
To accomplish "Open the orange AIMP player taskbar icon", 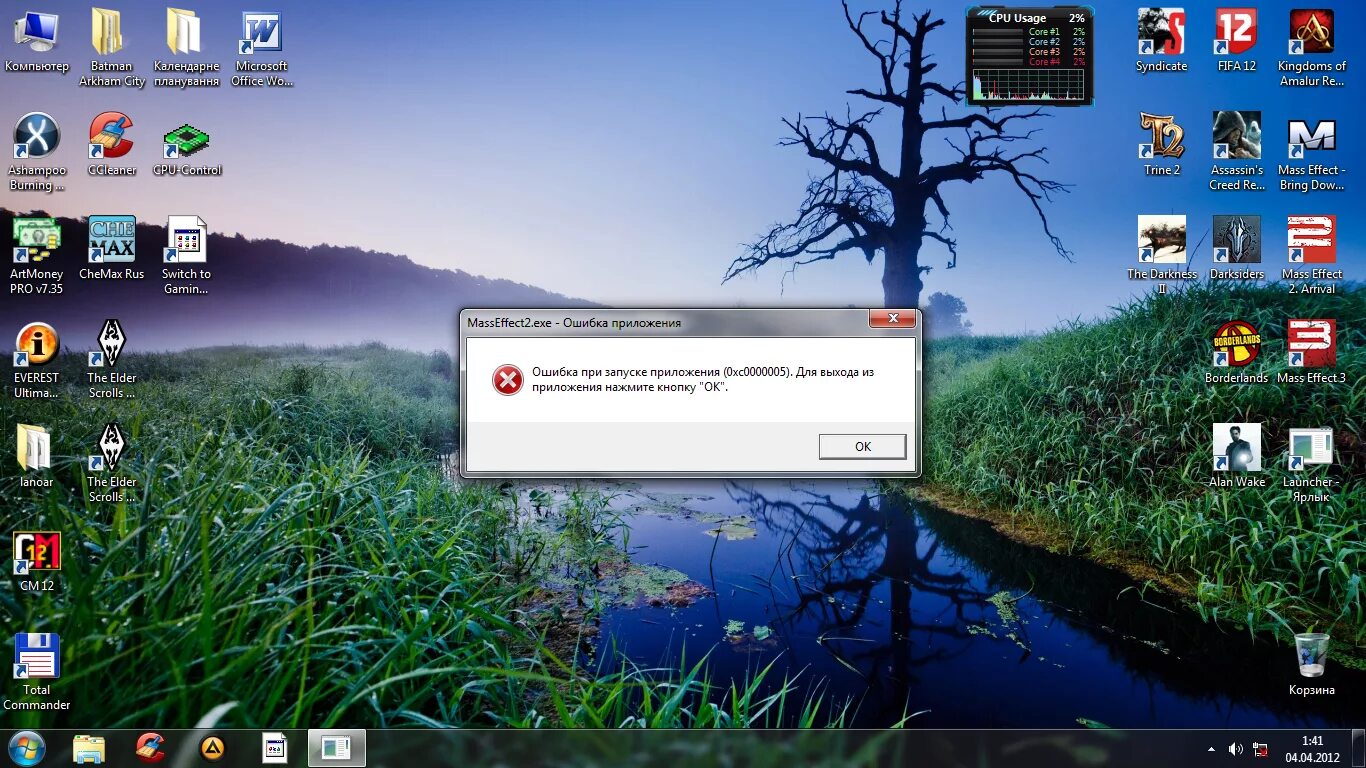I will pos(213,748).
